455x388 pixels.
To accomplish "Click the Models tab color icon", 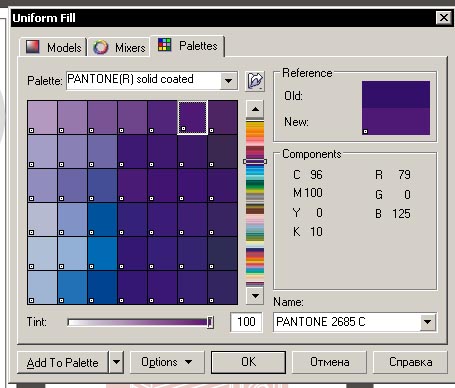I will pos(33,47).
